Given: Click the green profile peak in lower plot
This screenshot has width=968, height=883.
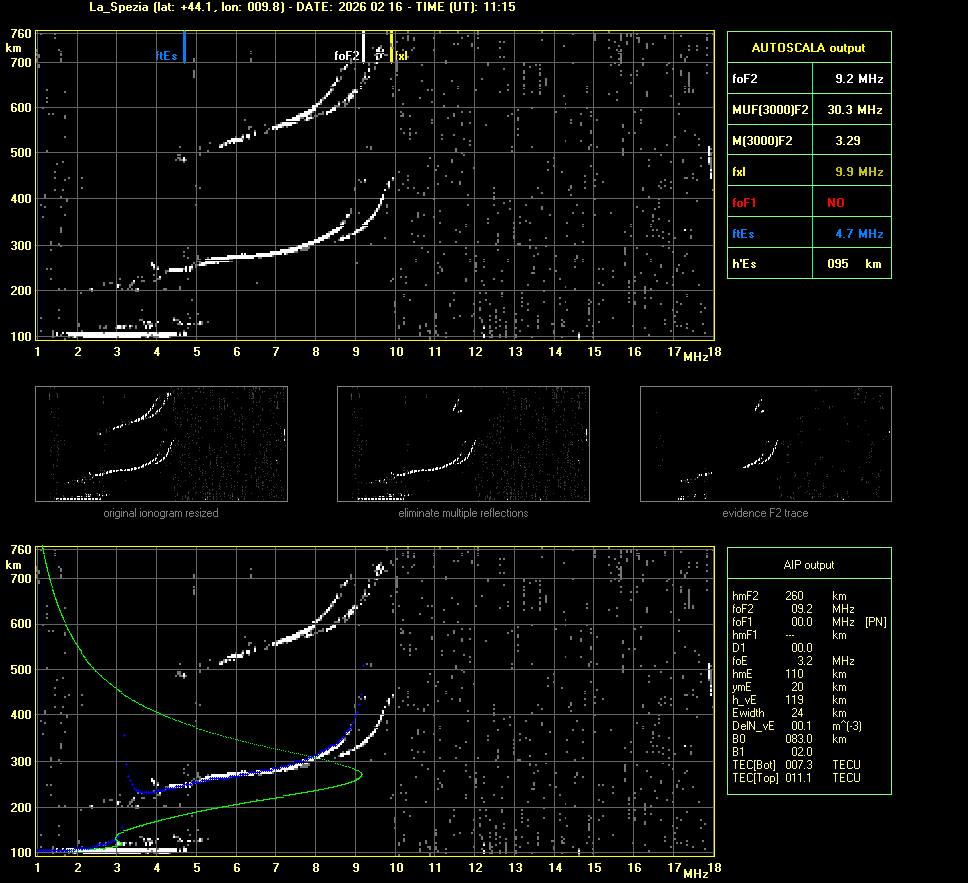Looking at the screenshot, I should point(360,775).
